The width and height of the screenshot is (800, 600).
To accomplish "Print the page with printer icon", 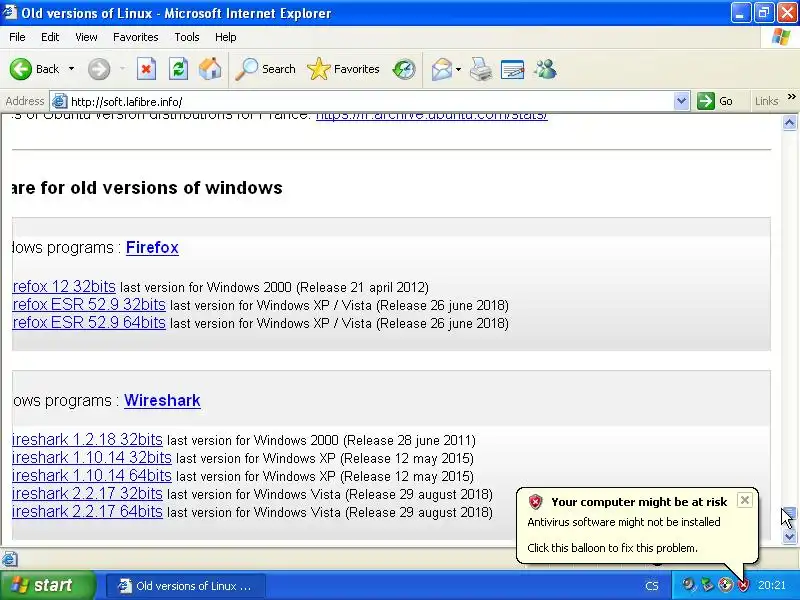I will [x=481, y=69].
